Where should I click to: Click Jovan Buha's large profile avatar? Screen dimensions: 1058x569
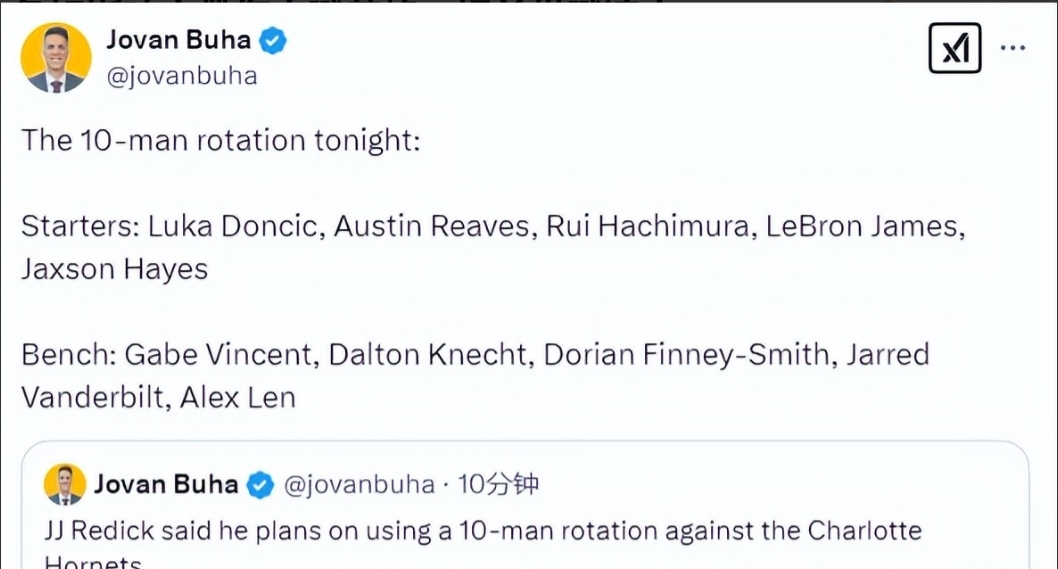(x=56, y=59)
